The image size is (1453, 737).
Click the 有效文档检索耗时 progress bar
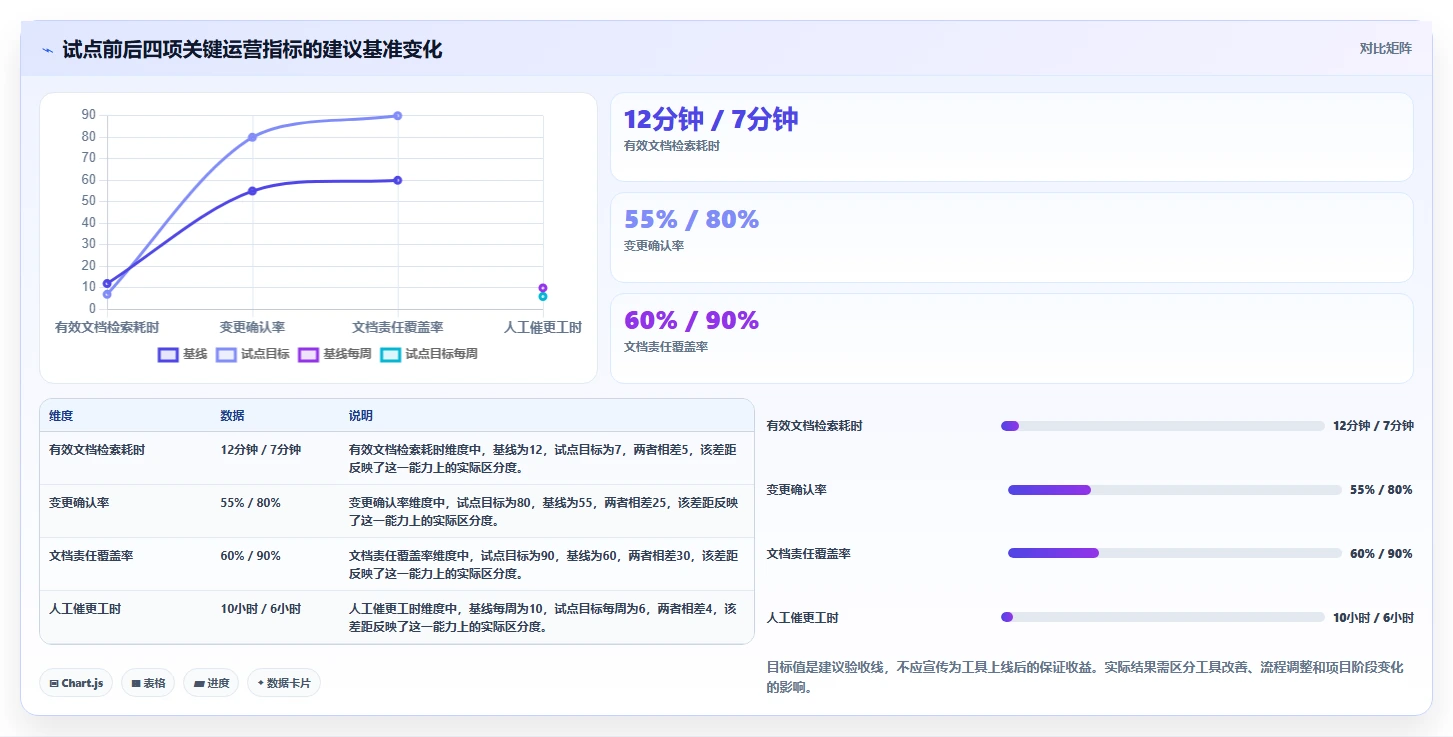tap(1162, 426)
